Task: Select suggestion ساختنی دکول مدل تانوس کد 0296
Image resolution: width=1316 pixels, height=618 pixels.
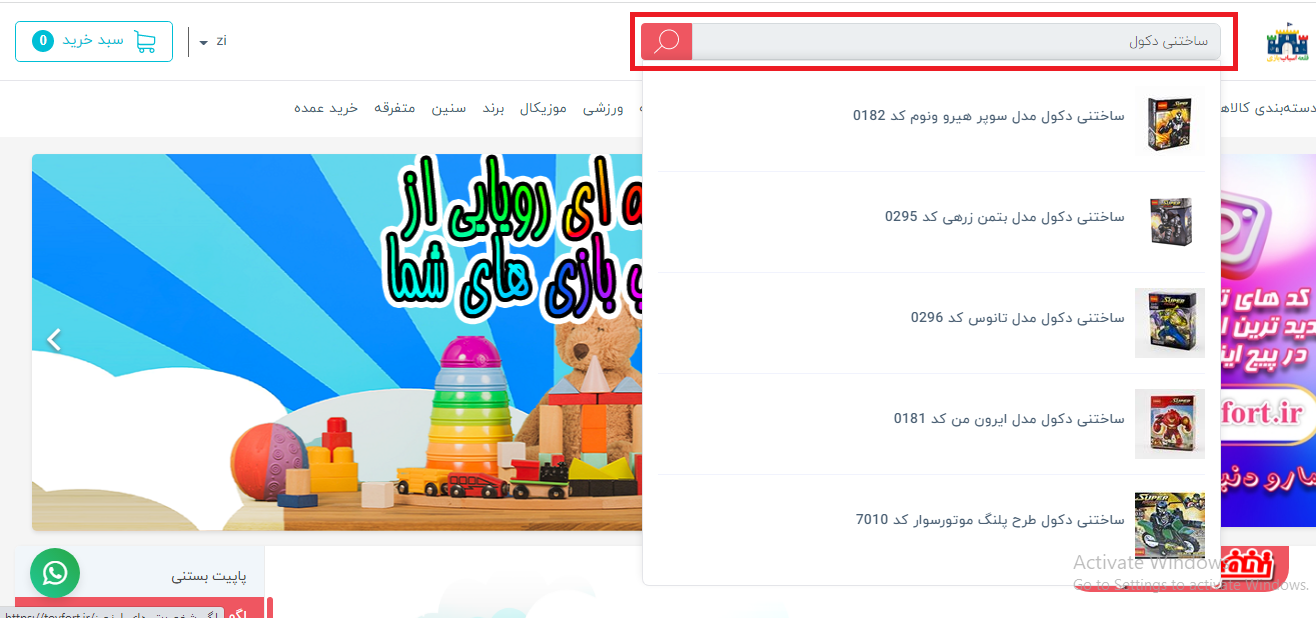Action: pos(932,323)
